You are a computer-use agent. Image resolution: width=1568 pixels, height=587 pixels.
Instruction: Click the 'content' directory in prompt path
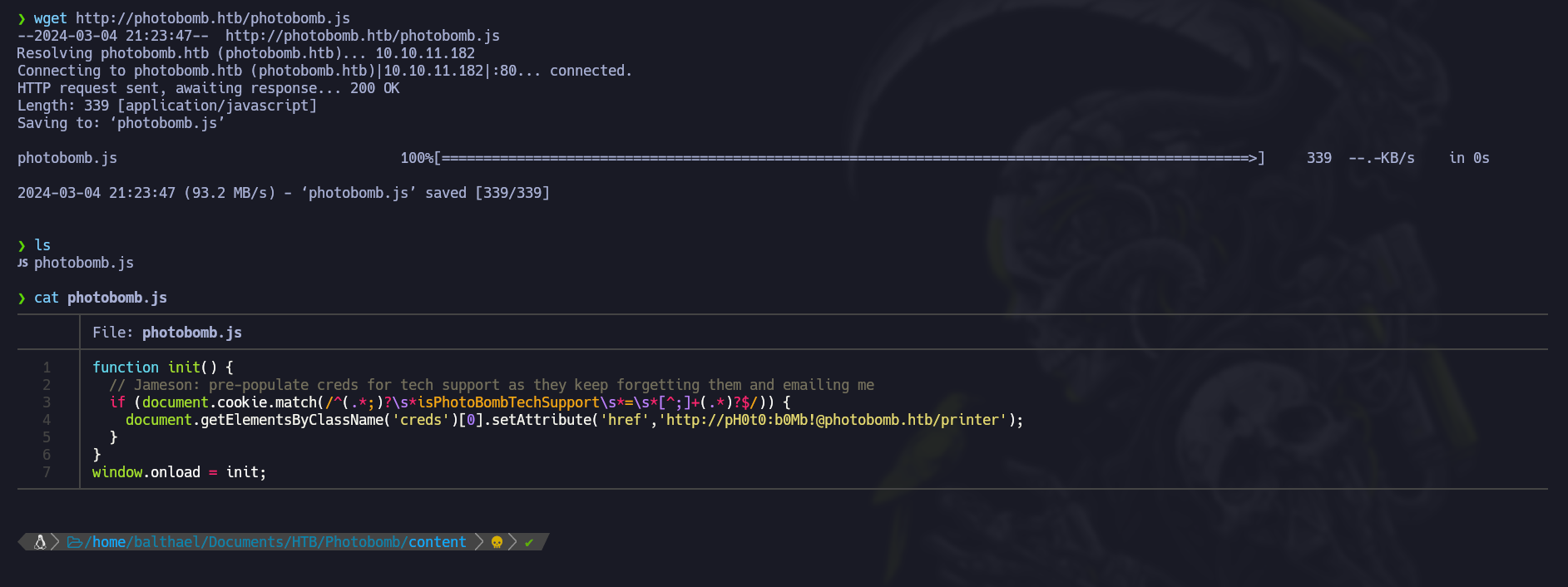437,542
